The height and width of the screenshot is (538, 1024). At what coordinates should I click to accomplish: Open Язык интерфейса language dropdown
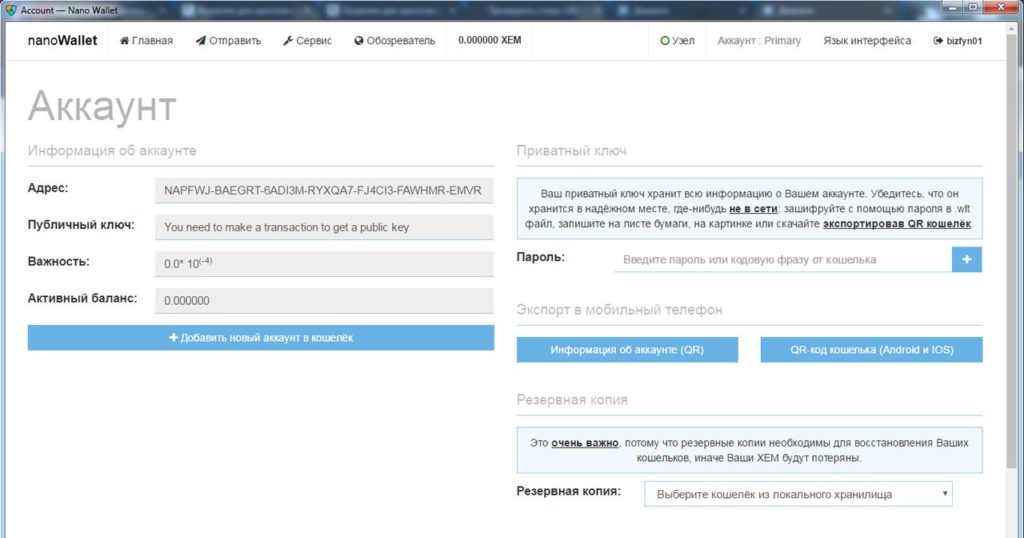pyautogui.click(x=867, y=40)
